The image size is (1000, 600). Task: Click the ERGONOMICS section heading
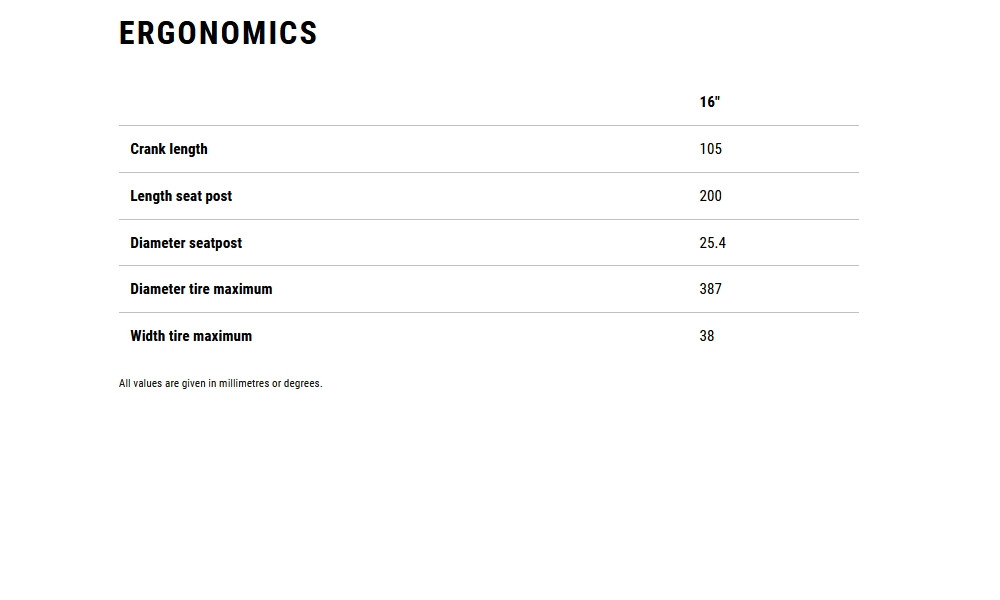point(218,33)
